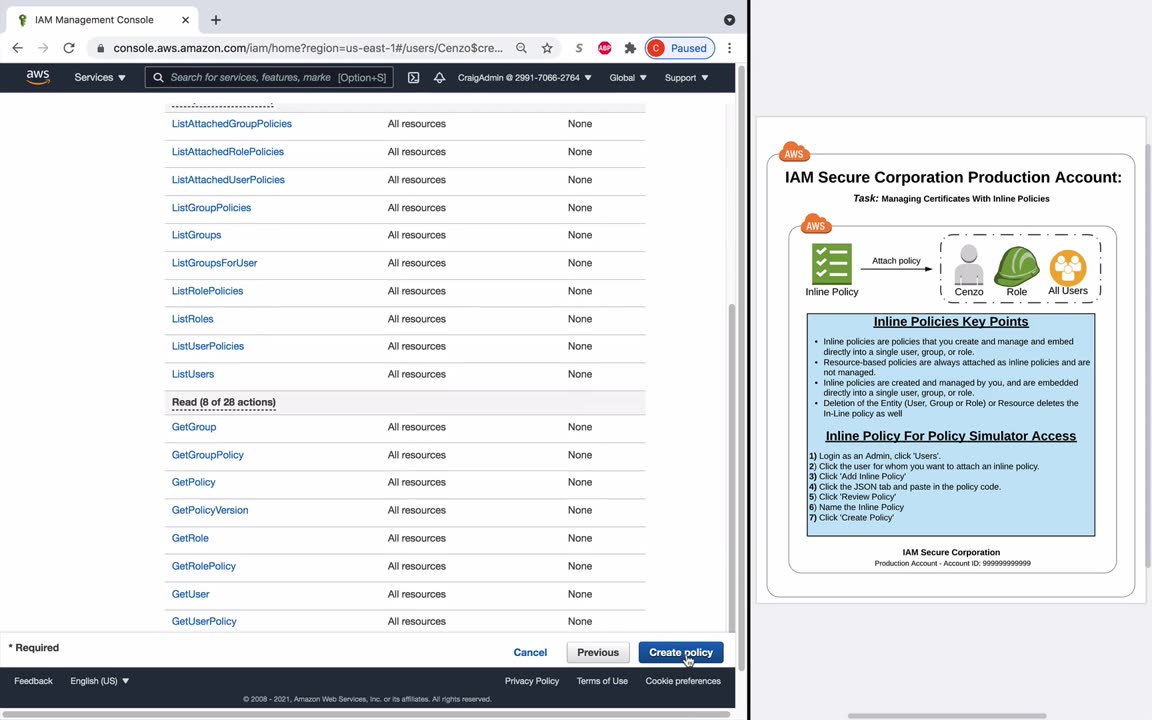Bookmark this page with the star icon

pos(547,48)
